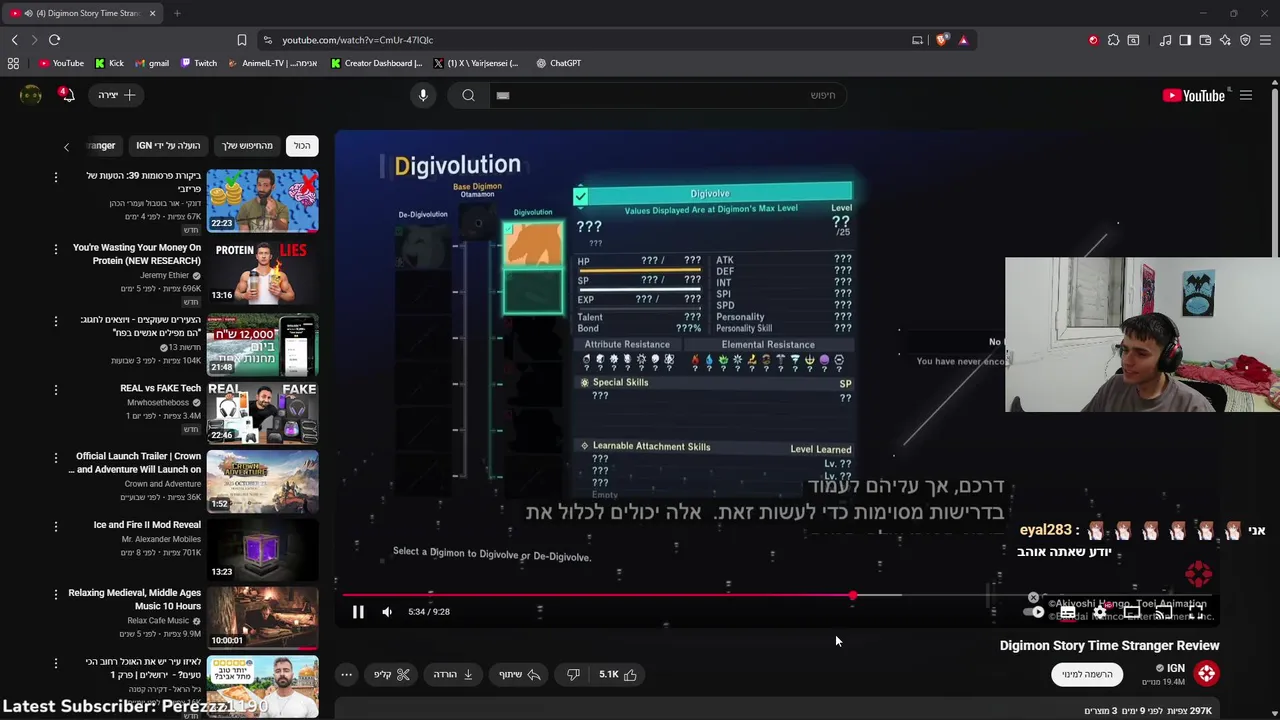The width and height of the screenshot is (1280, 720).
Task: Open 'You're Wasting Your Money On Protein' title
Action: 137,254
